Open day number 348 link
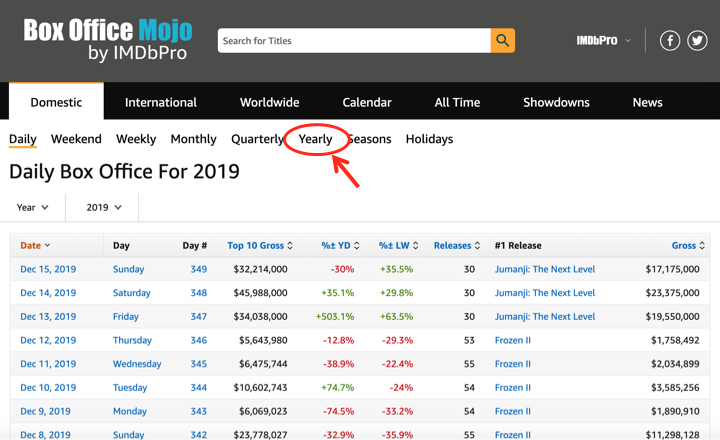This screenshot has width=720, height=440. click(x=199, y=293)
